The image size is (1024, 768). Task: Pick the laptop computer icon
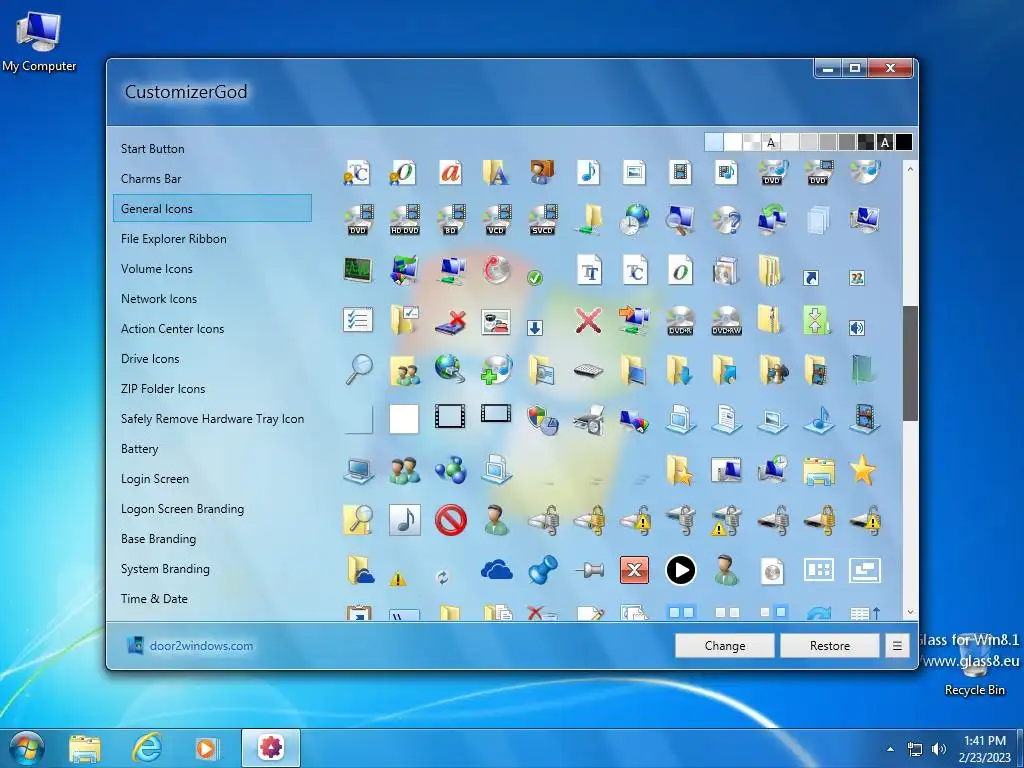coord(358,470)
